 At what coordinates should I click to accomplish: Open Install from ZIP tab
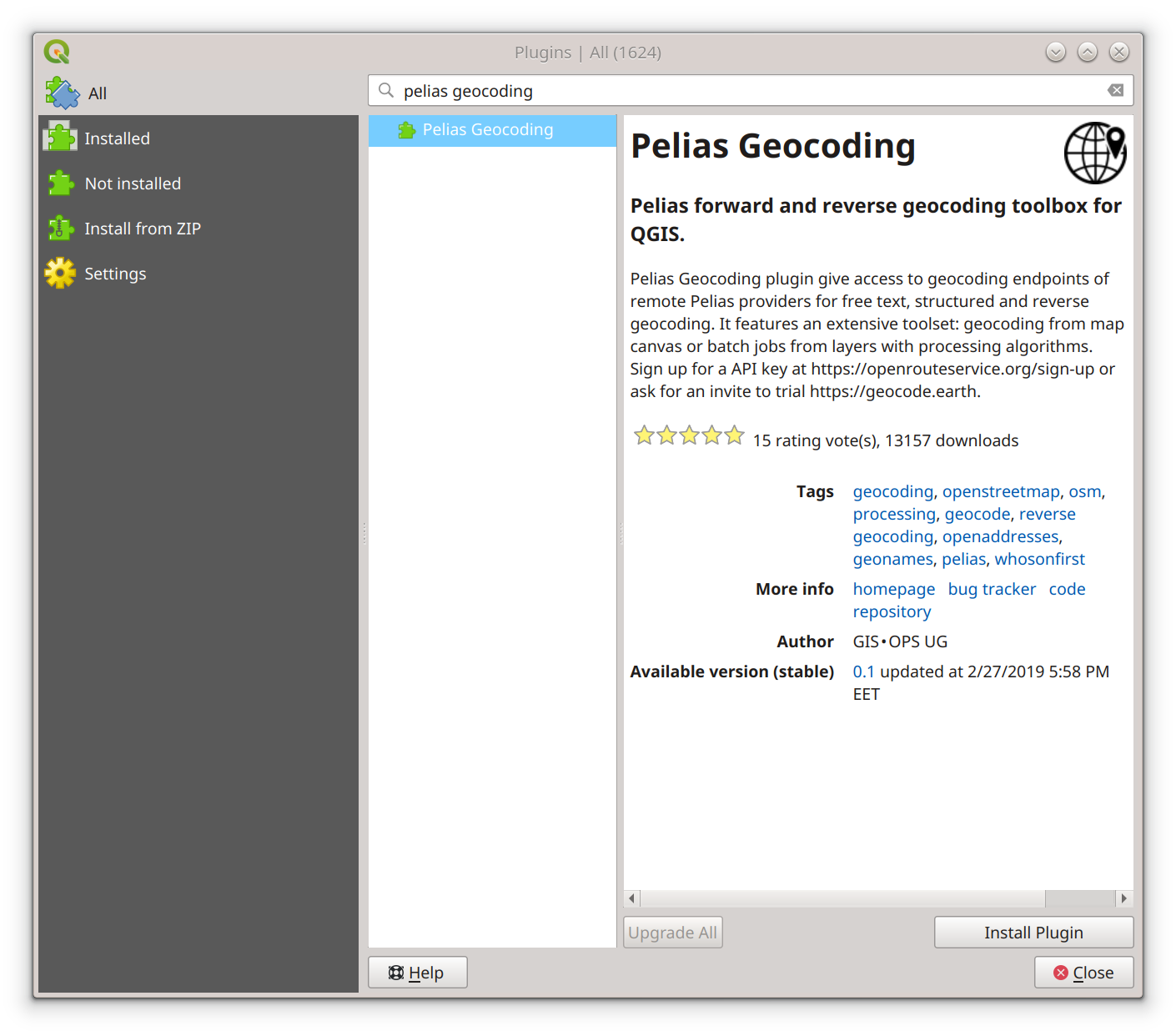[199, 229]
